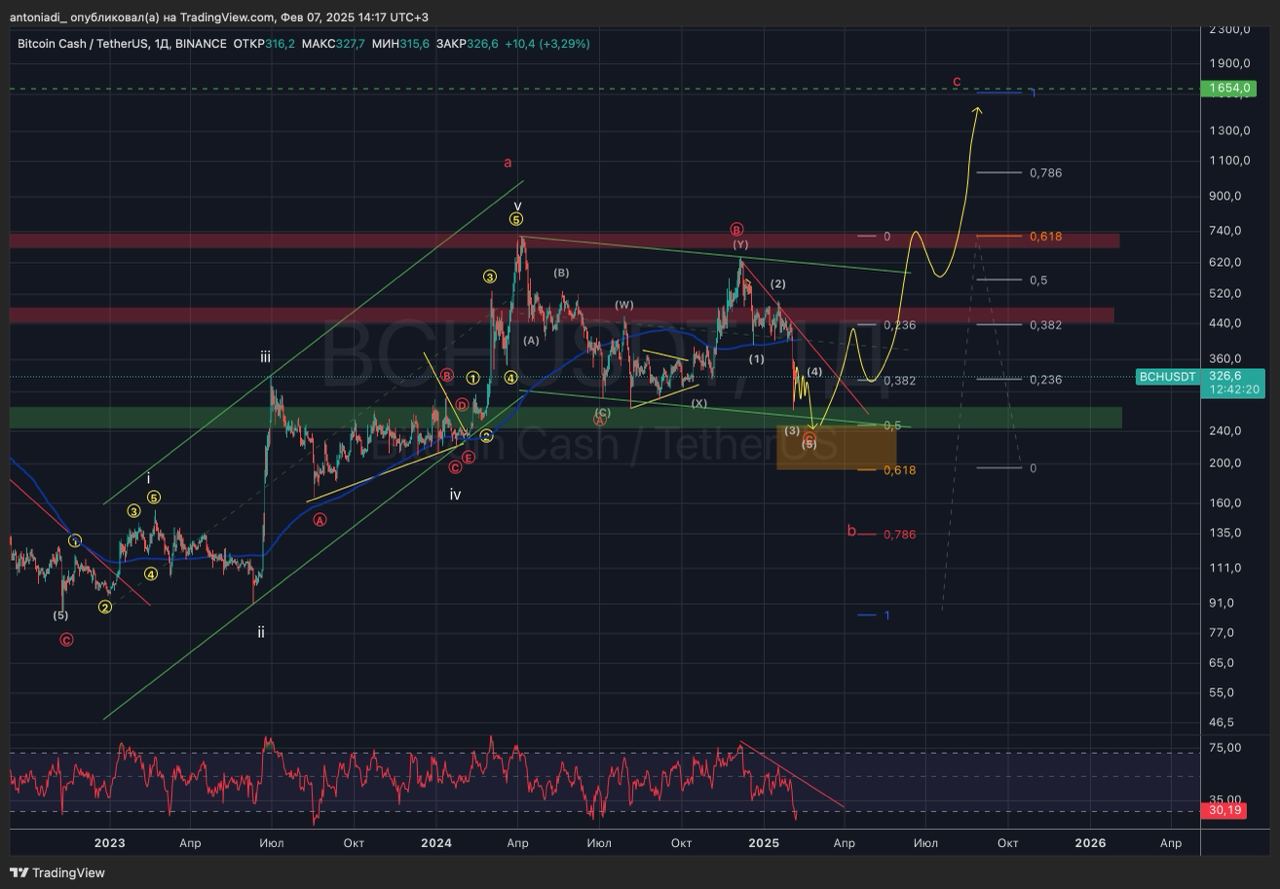Image resolution: width=1280 pixels, height=889 pixels.
Task: Click the +10,4 (+3,29%) change value
Action: pyautogui.click(x=547, y=44)
